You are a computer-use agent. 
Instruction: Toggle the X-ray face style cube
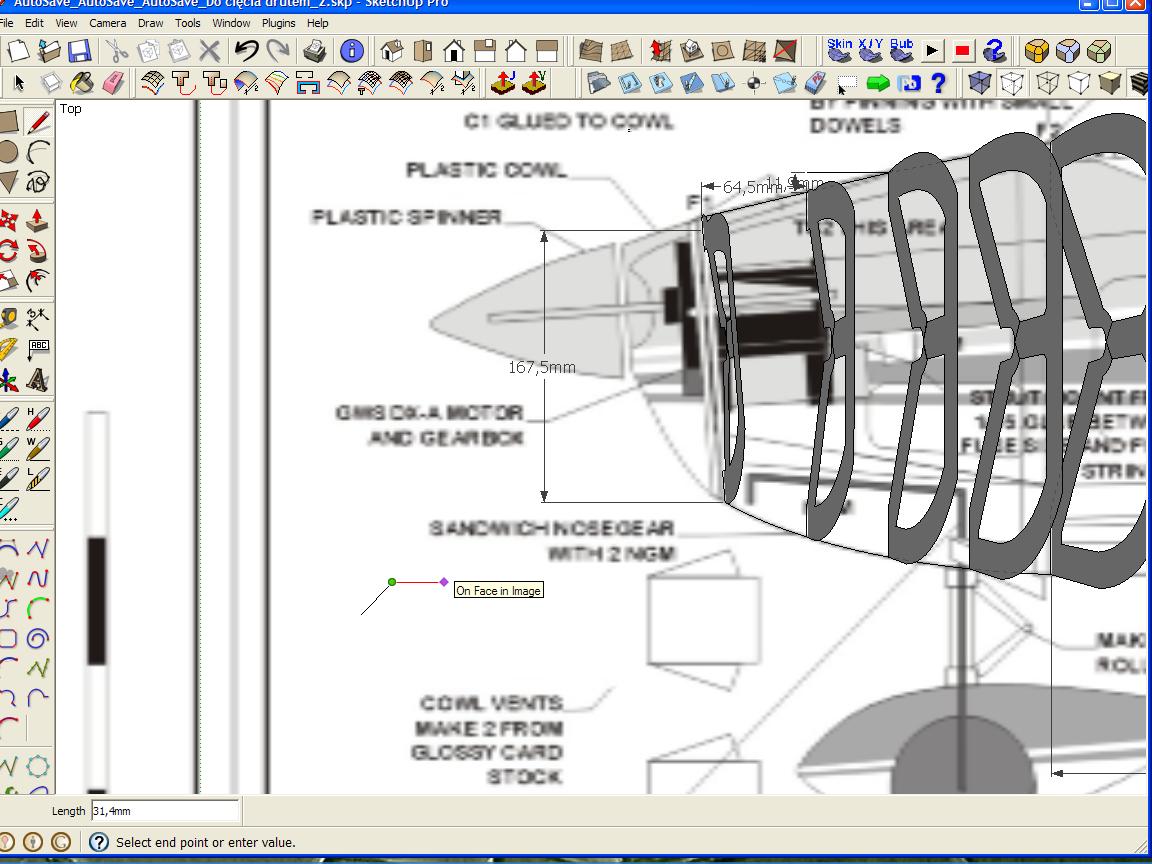click(x=979, y=82)
